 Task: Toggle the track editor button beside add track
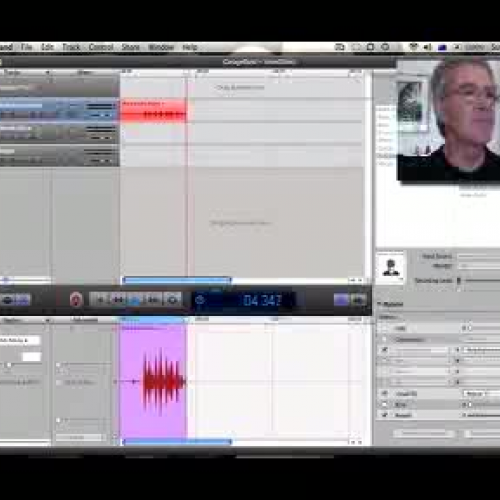pyautogui.click(x=23, y=300)
